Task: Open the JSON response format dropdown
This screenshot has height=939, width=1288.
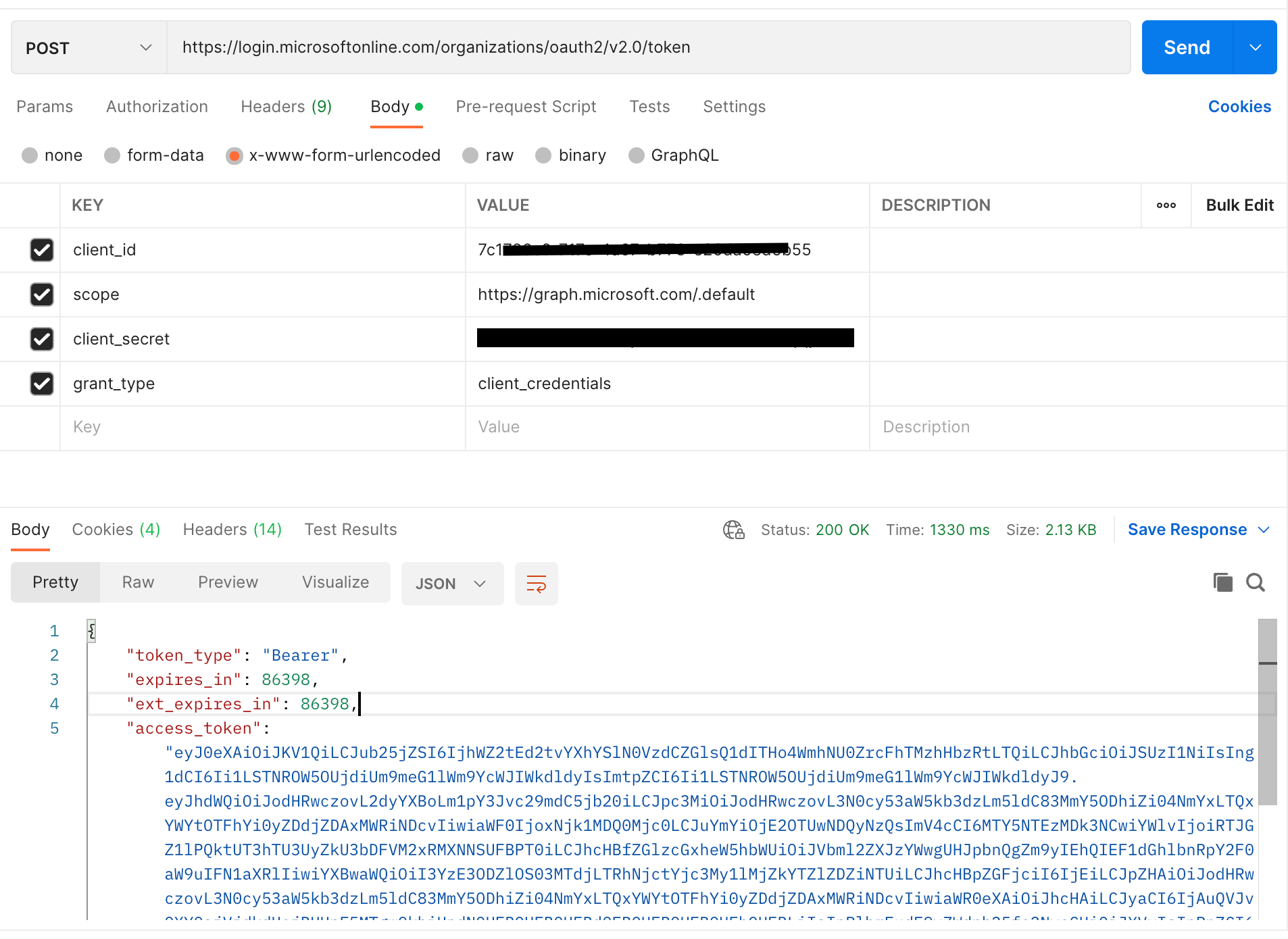Action: 451,583
